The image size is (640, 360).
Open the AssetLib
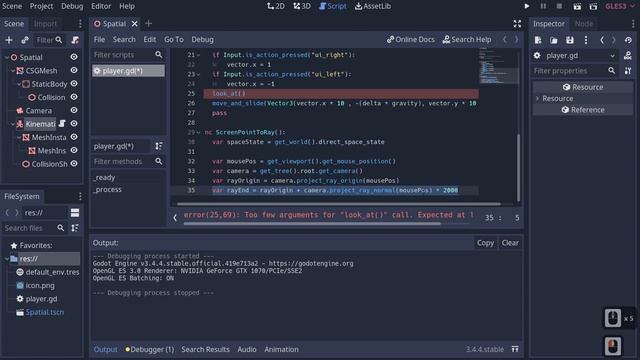tap(373, 6)
